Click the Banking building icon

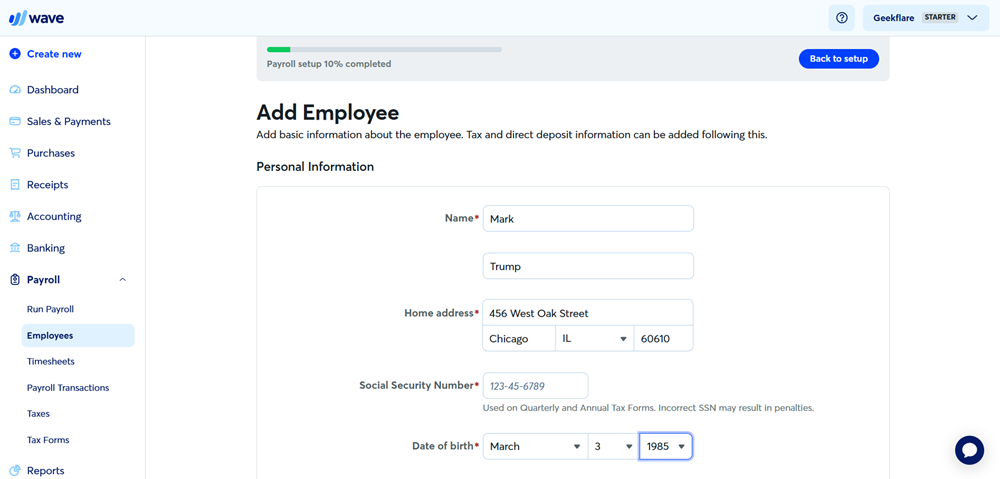pyautogui.click(x=15, y=248)
